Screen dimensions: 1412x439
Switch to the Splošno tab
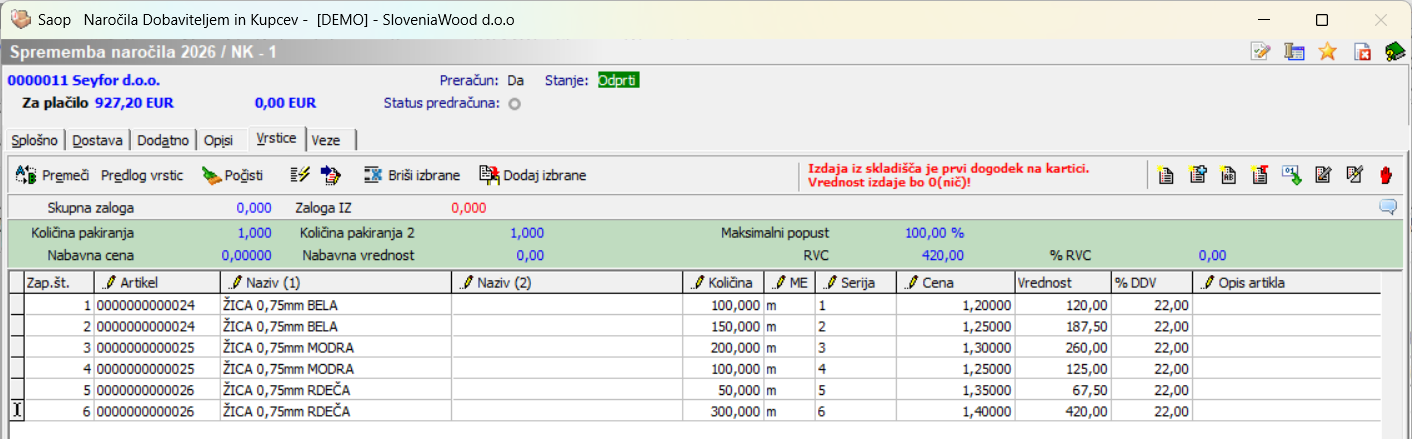[34, 140]
